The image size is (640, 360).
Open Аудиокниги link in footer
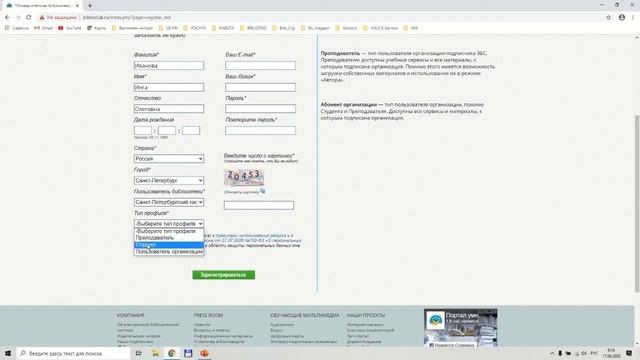pos(282,325)
